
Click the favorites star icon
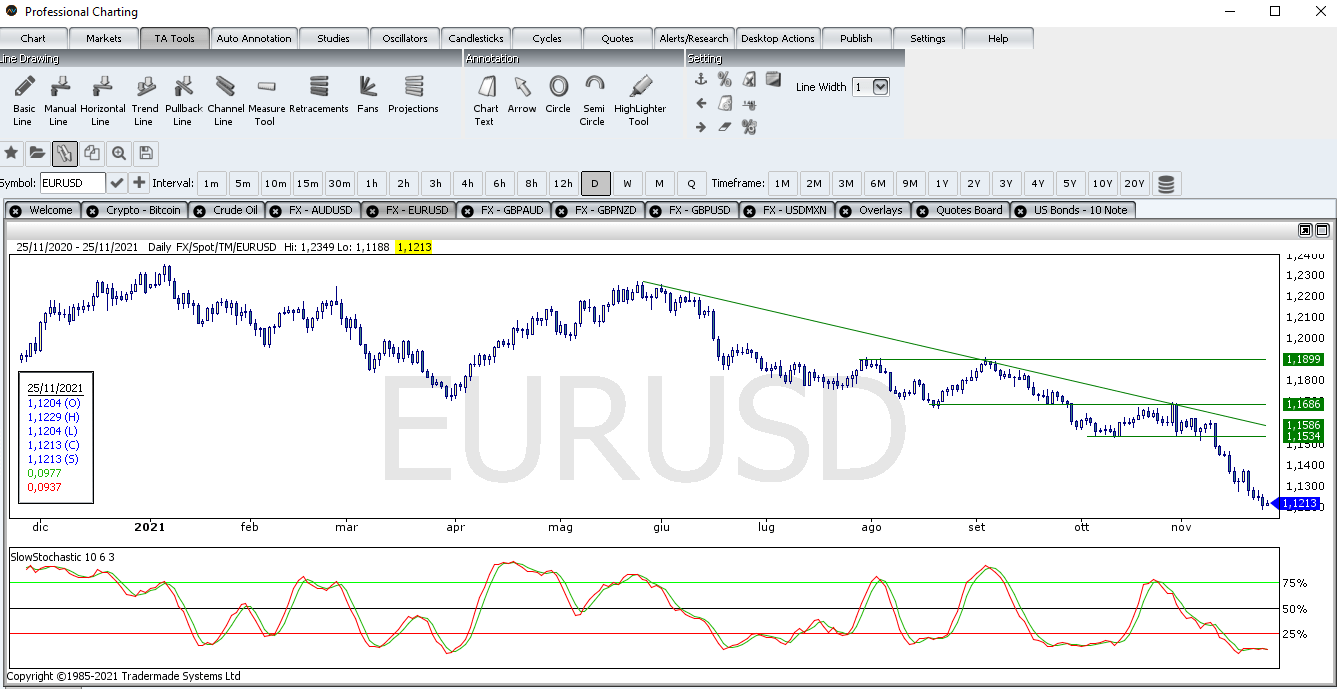pyautogui.click(x=11, y=153)
